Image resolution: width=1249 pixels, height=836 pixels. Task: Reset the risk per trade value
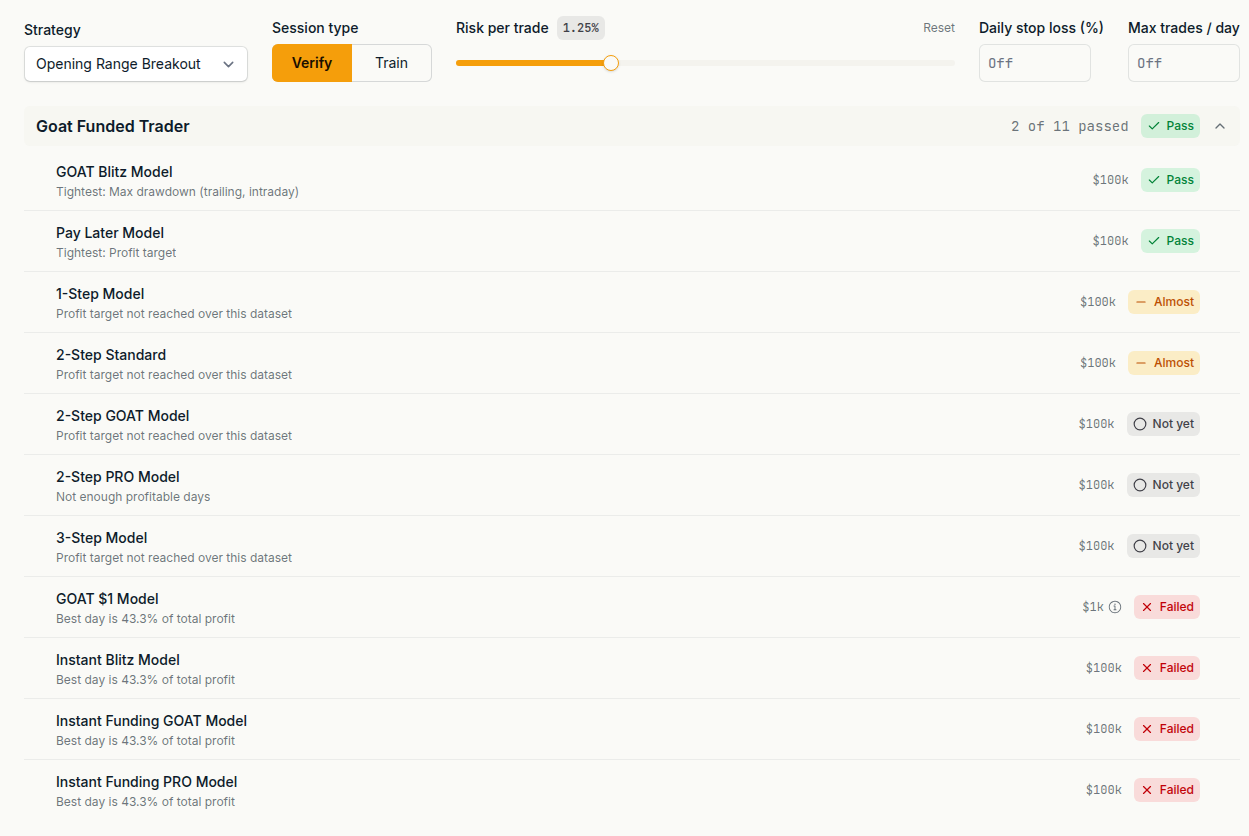939,28
